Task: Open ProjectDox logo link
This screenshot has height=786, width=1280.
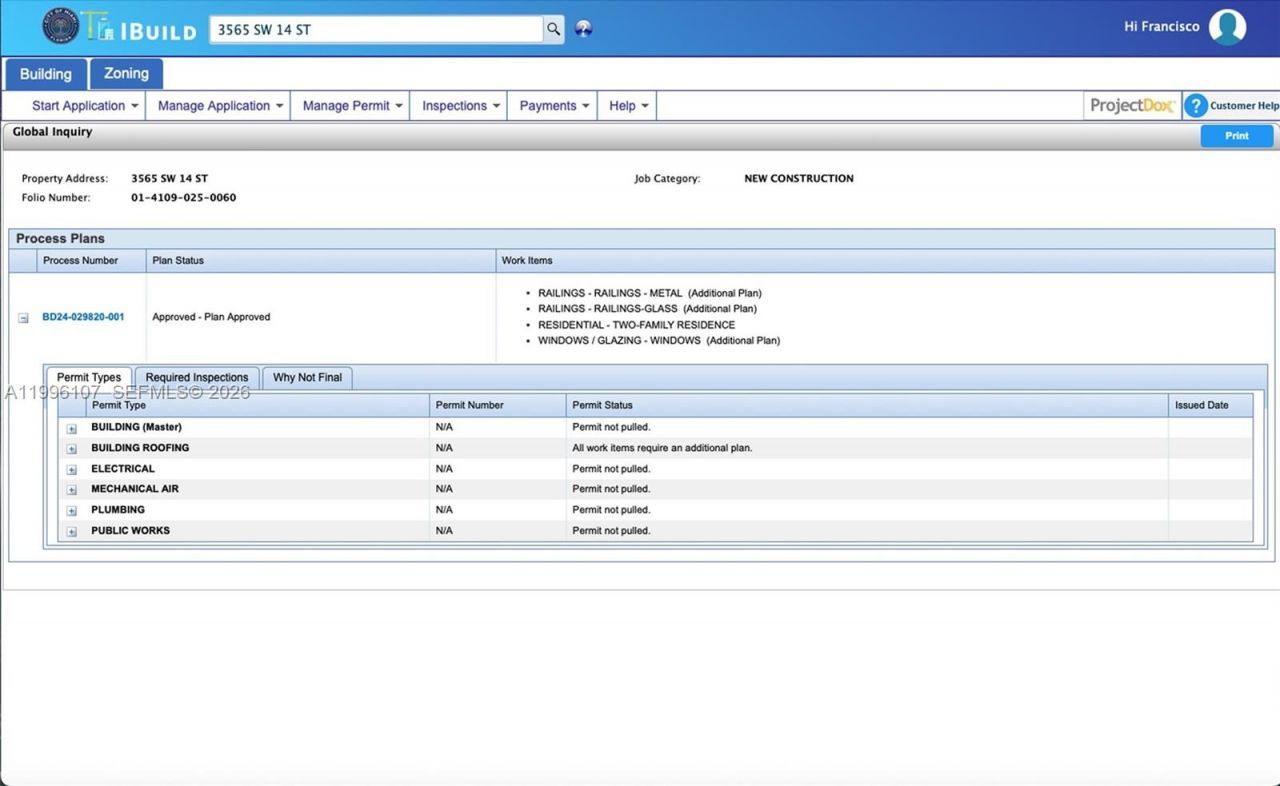Action: click(1132, 106)
